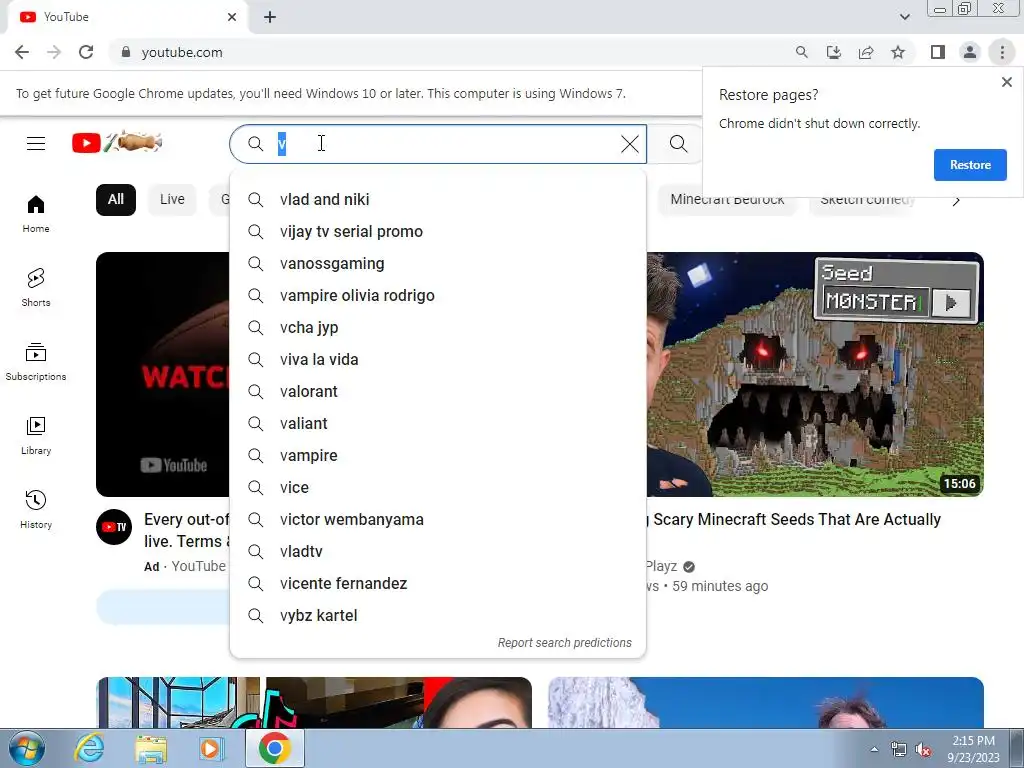Show hidden tray icons arrow
The width and height of the screenshot is (1024, 768).
pyautogui.click(x=874, y=749)
